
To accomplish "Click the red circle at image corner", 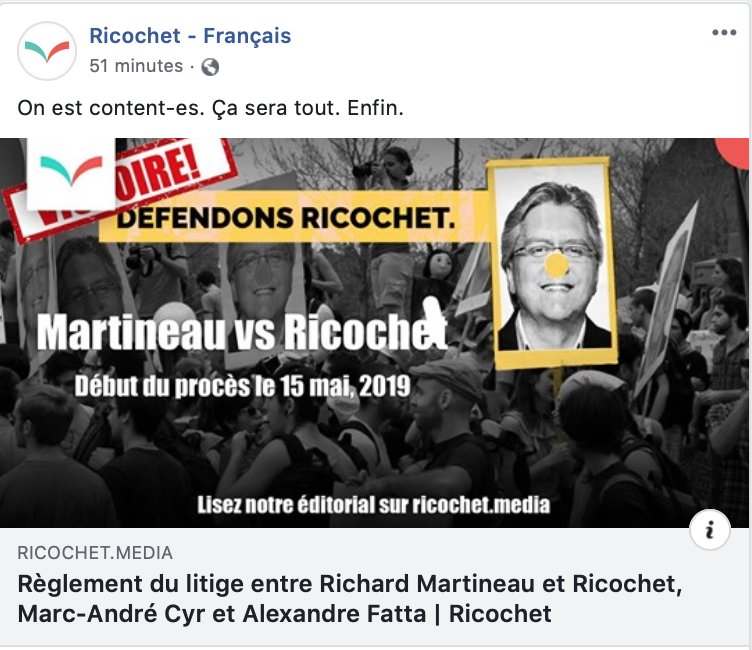I will (732, 153).
